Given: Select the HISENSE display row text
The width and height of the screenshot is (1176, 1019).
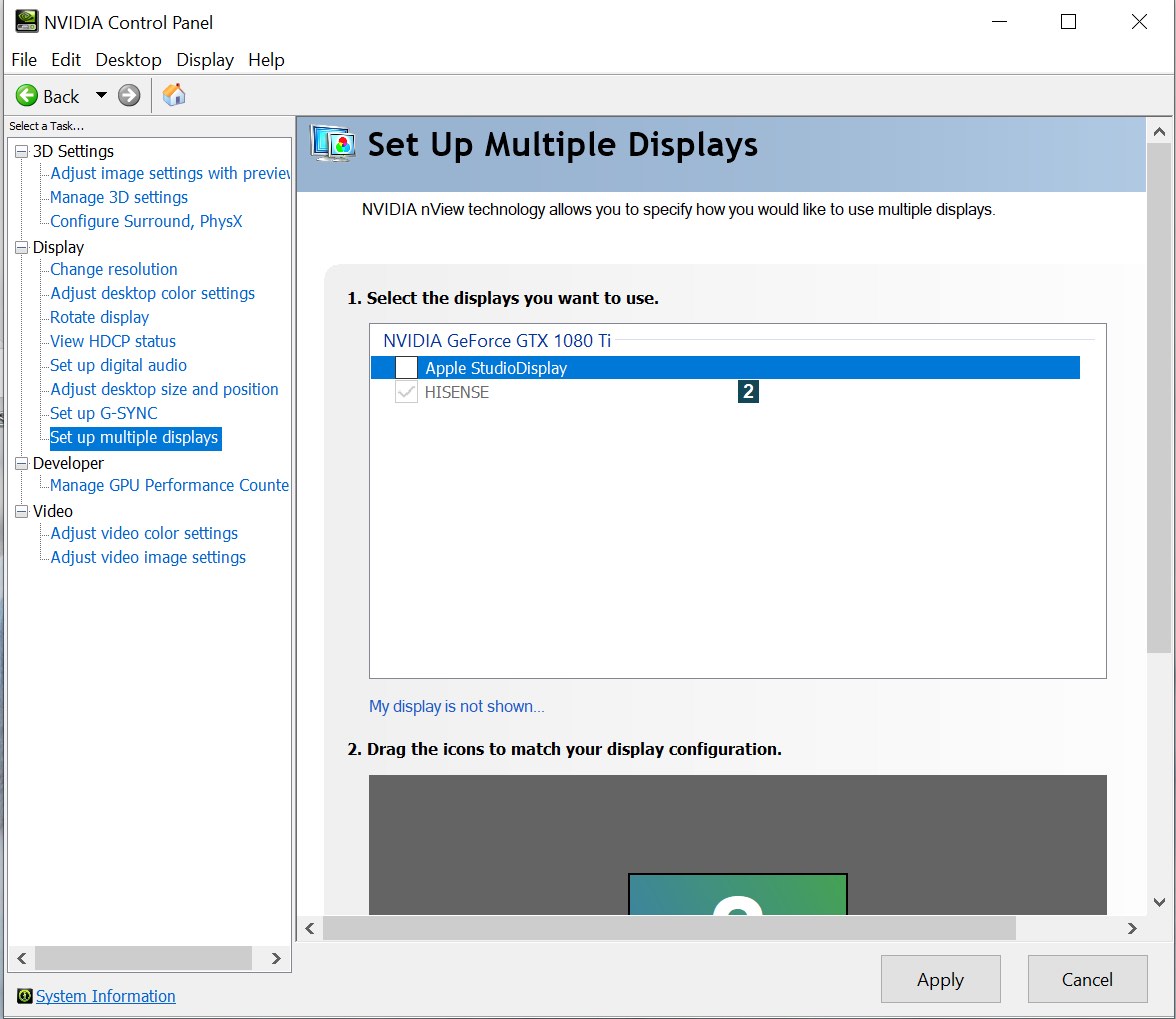Looking at the screenshot, I should pyautogui.click(x=457, y=392).
